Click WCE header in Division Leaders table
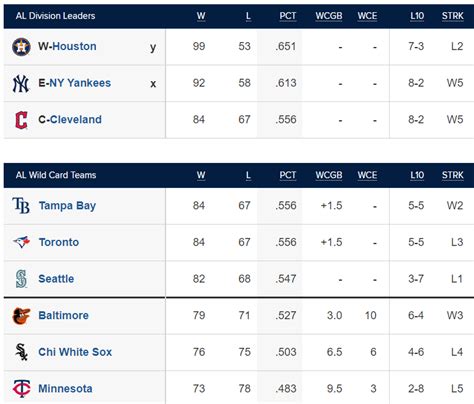 click(367, 16)
